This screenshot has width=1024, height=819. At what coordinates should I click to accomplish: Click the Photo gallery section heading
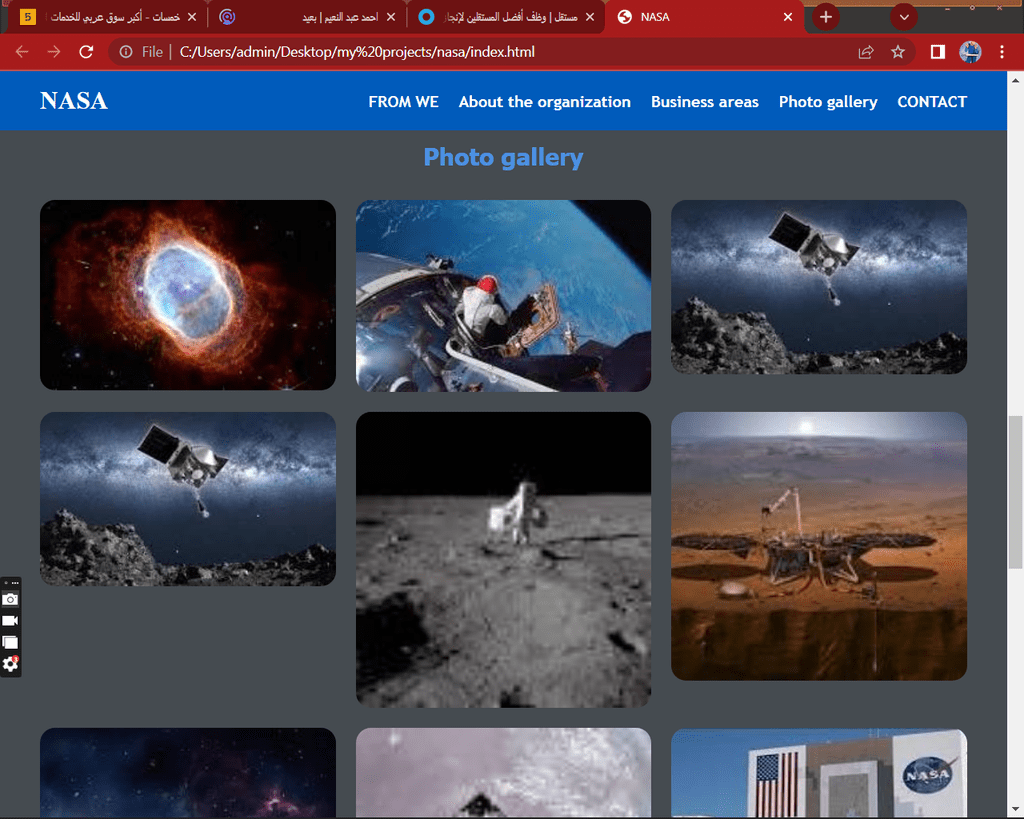[504, 157]
